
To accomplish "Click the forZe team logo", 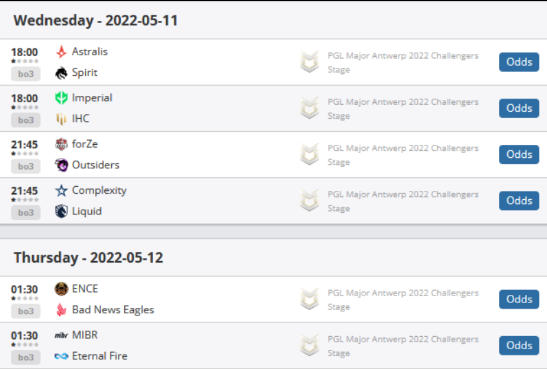I will click(61, 144).
